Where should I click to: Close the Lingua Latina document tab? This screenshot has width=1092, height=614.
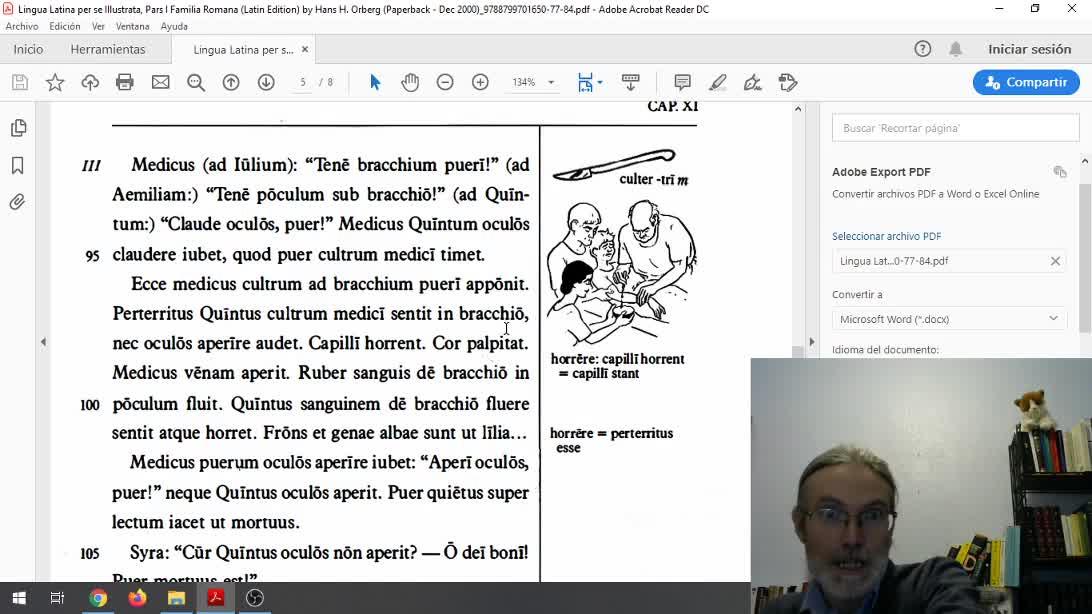point(304,49)
